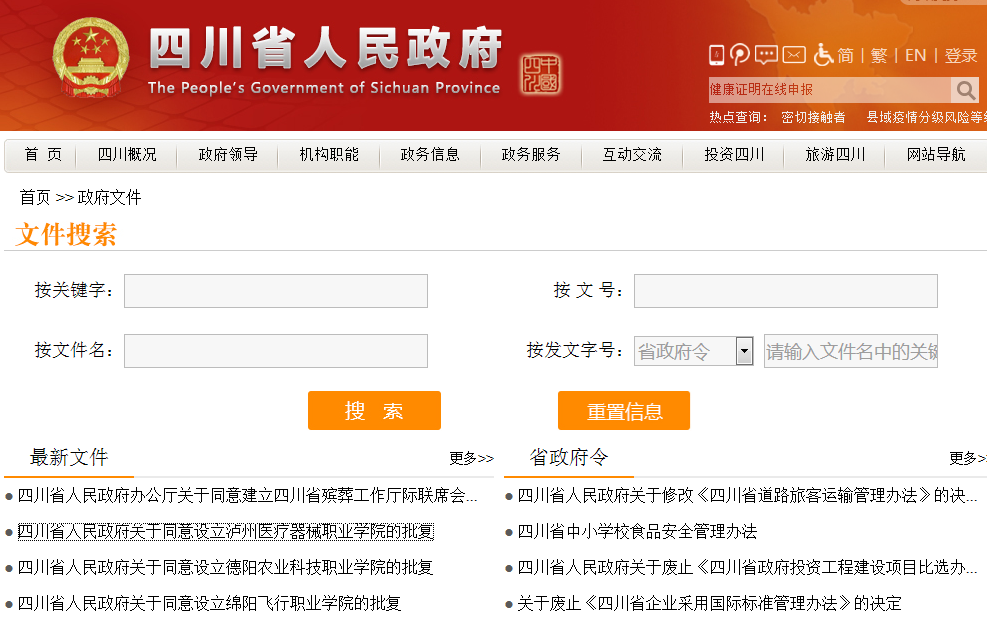The height and width of the screenshot is (627, 987).
Task: Open 旅游四川 navigation item
Action: [x=835, y=154]
